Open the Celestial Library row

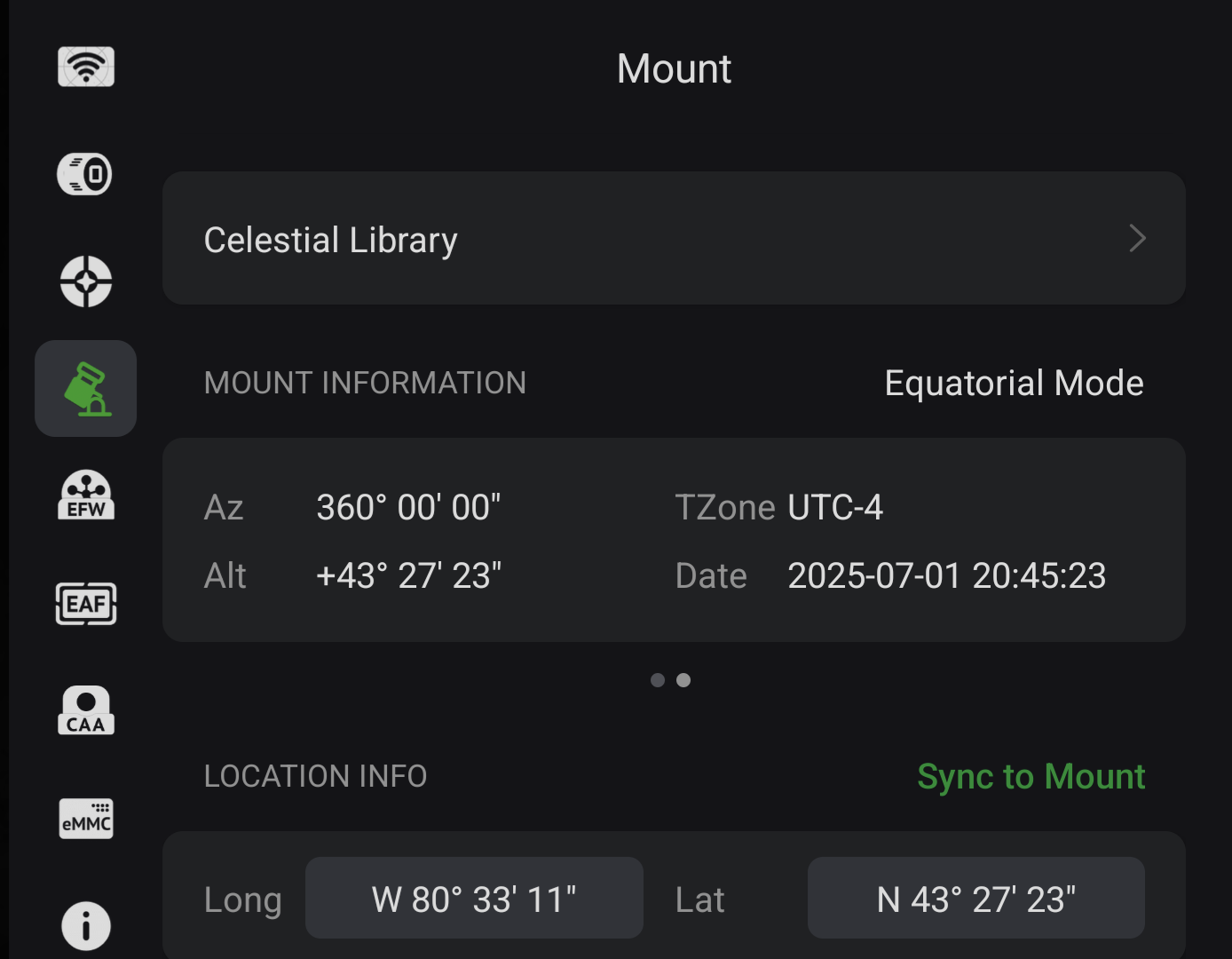(674, 238)
